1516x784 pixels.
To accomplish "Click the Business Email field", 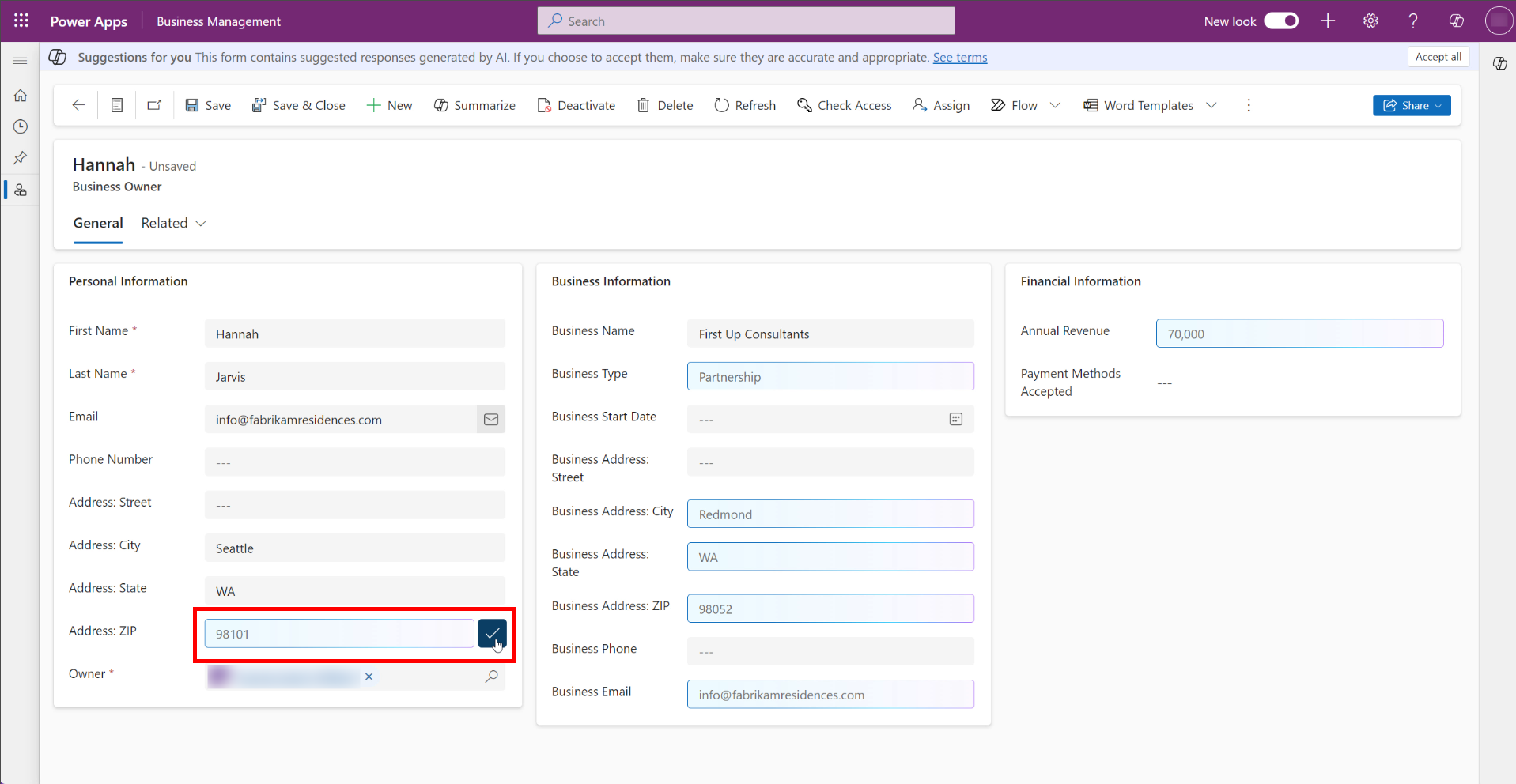I will pos(830,695).
